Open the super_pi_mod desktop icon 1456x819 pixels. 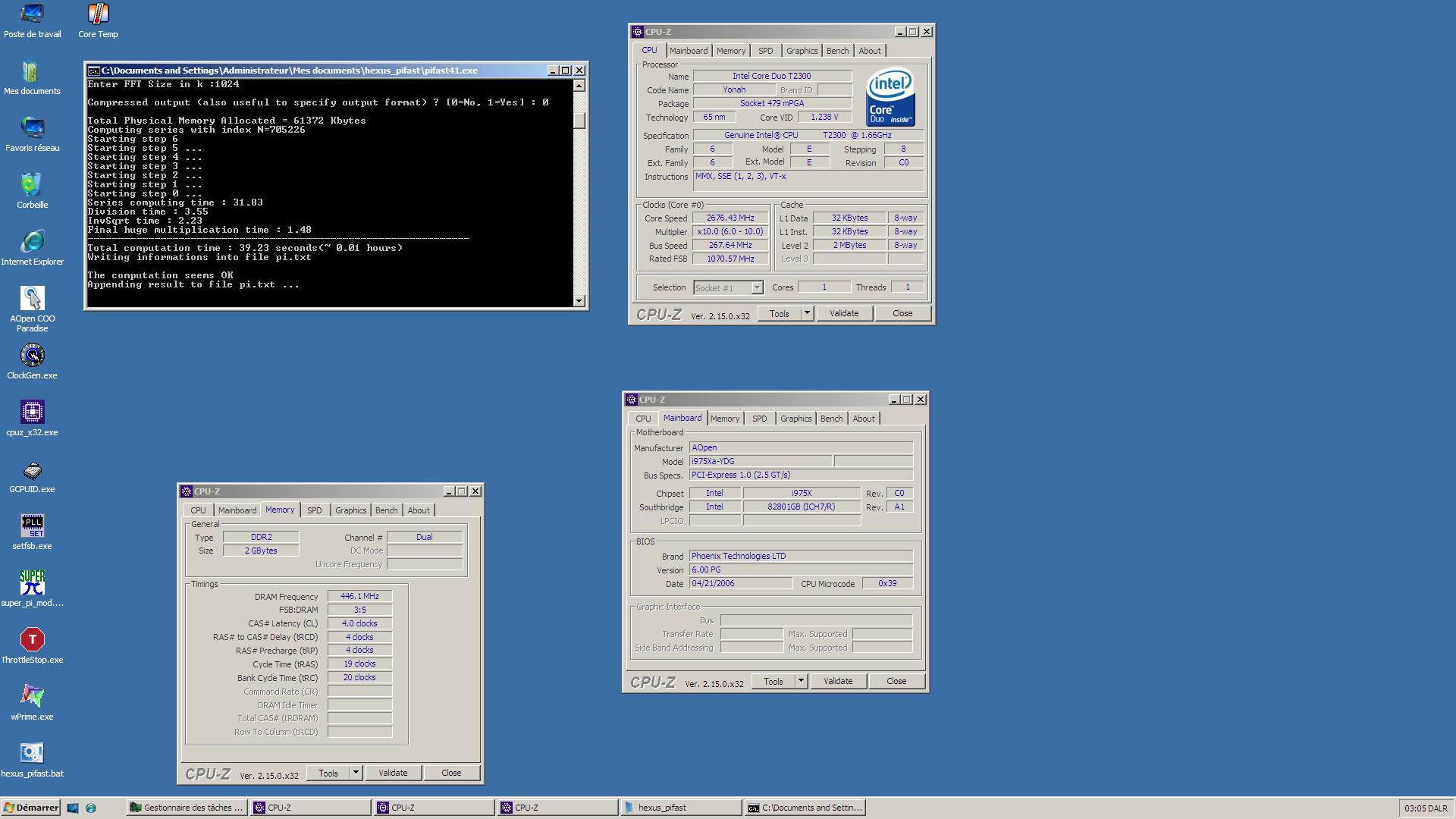[x=32, y=590]
